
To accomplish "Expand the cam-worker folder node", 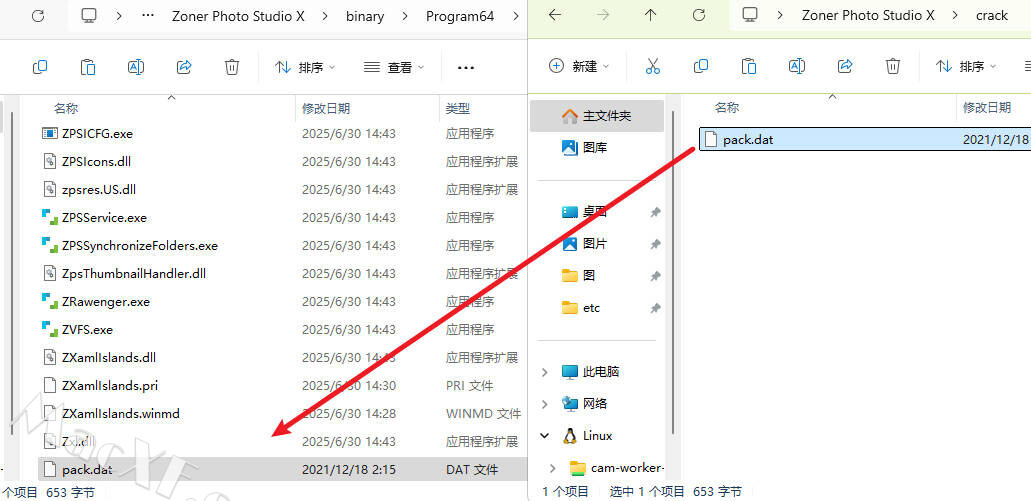I will pyautogui.click(x=553, y=468).
